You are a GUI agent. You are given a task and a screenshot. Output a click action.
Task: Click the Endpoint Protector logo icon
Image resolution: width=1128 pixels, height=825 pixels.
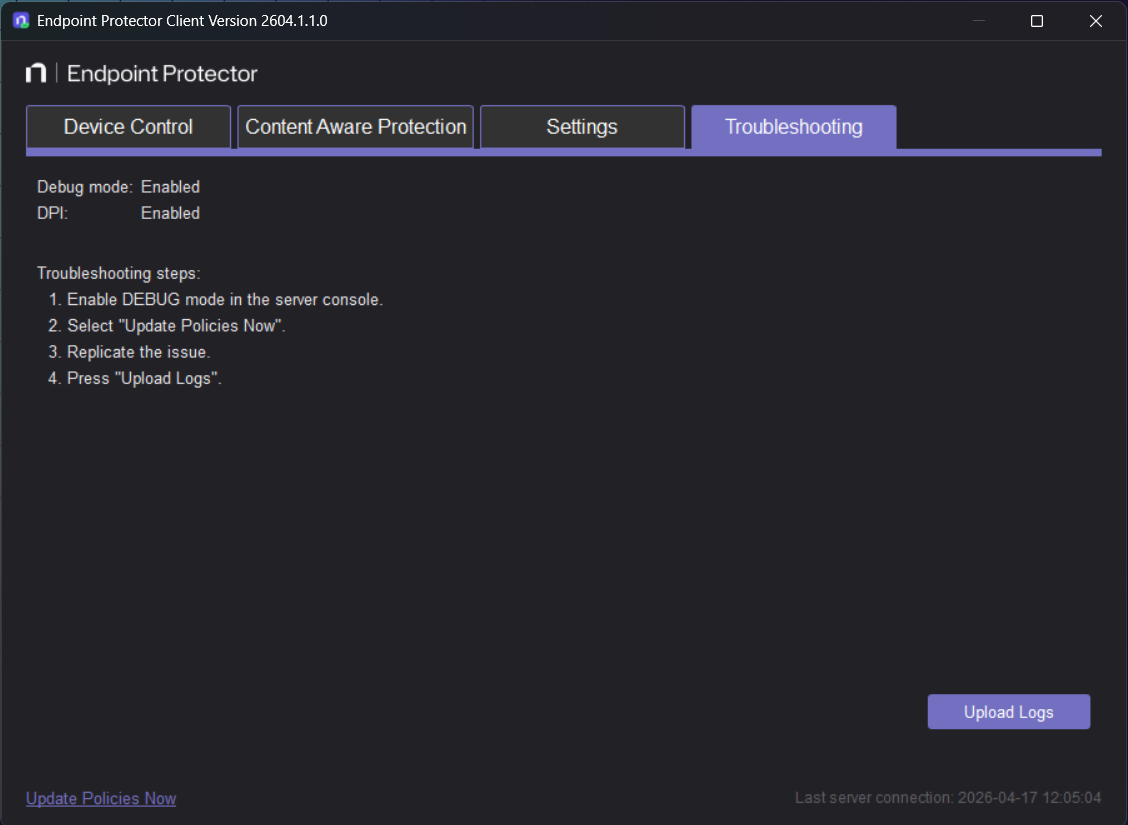pos(37,72)
